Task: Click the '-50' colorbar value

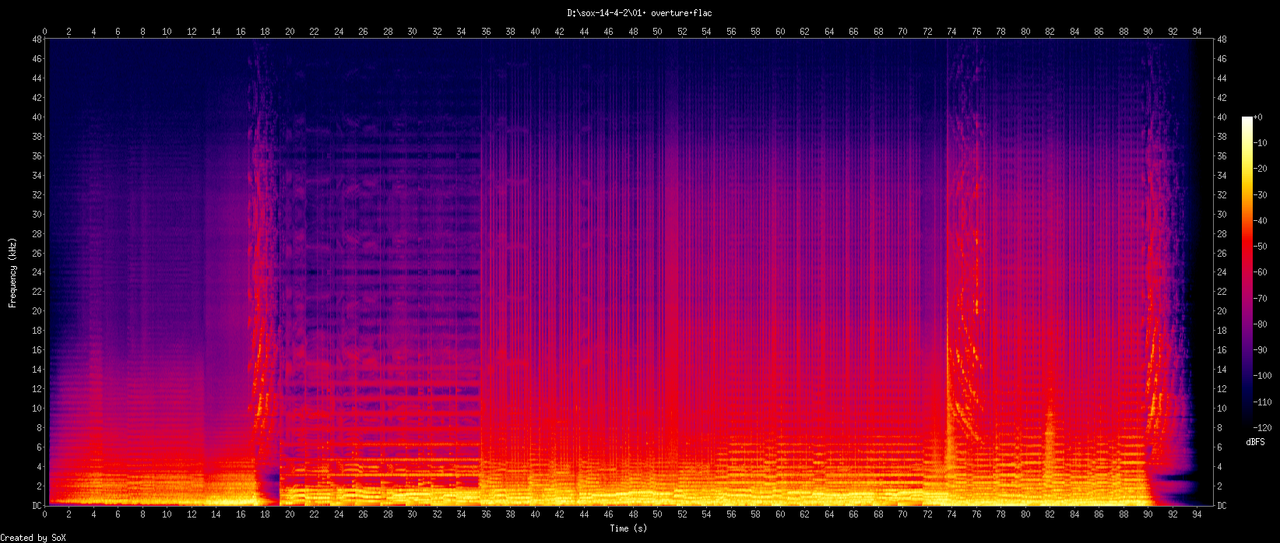Action: [1262, 246]
